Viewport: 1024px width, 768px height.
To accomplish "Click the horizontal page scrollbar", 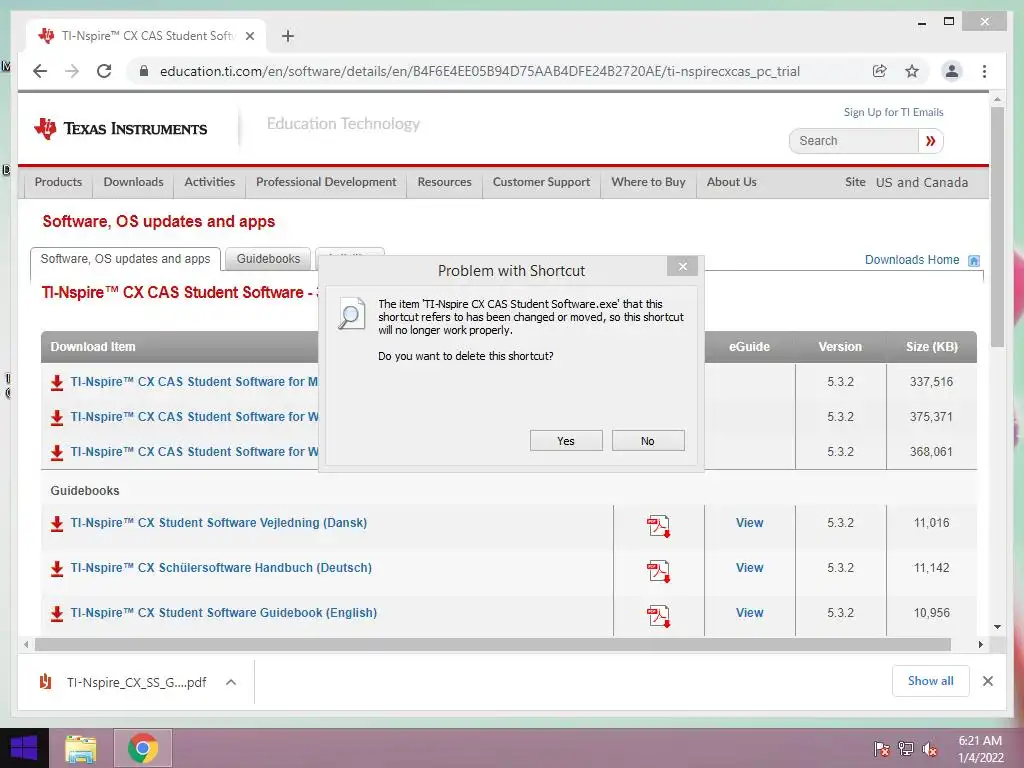I will tap(492, 645).
